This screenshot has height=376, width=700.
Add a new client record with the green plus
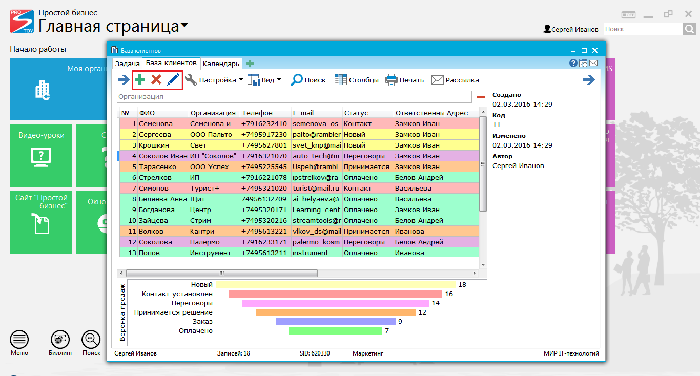[x=140, y=80]
